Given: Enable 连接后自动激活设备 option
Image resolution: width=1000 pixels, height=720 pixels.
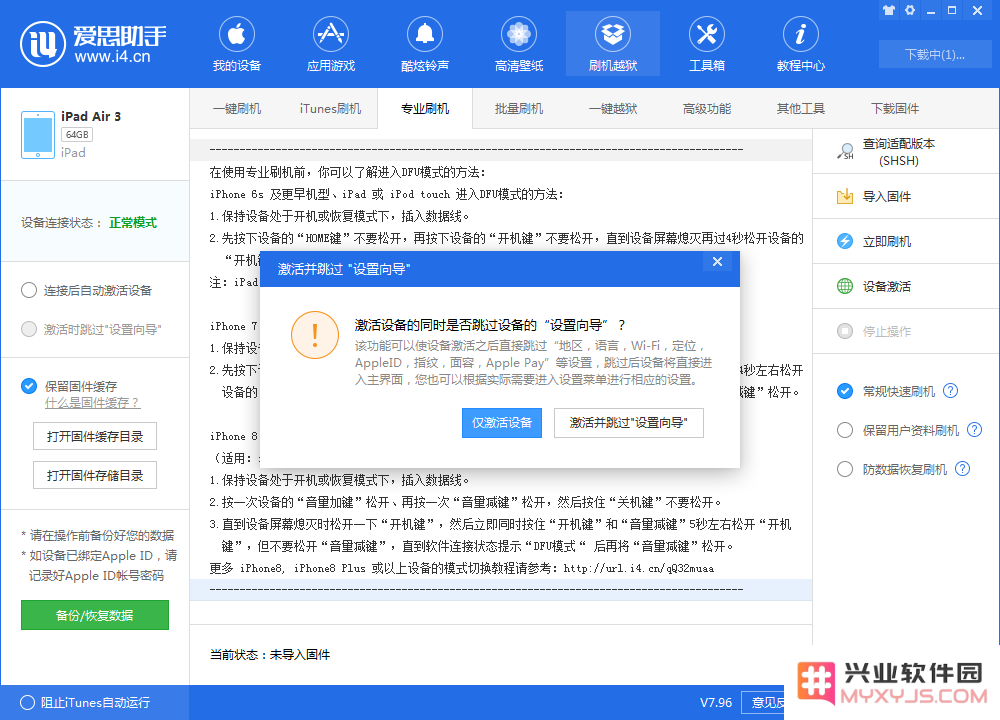Looking at the screenshot, I should pos(29,290).
